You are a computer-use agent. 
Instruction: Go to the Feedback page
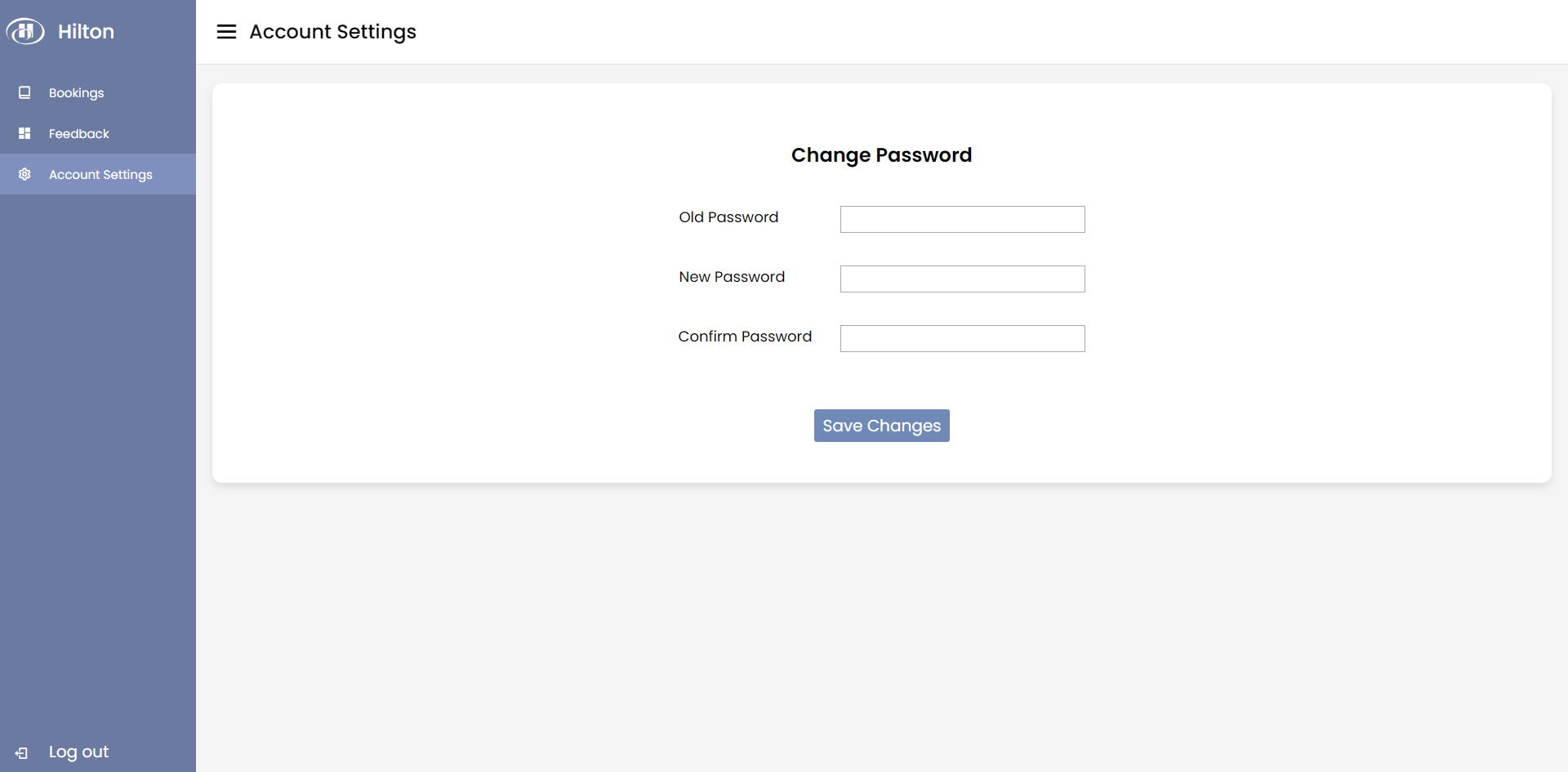pos(78,134)
